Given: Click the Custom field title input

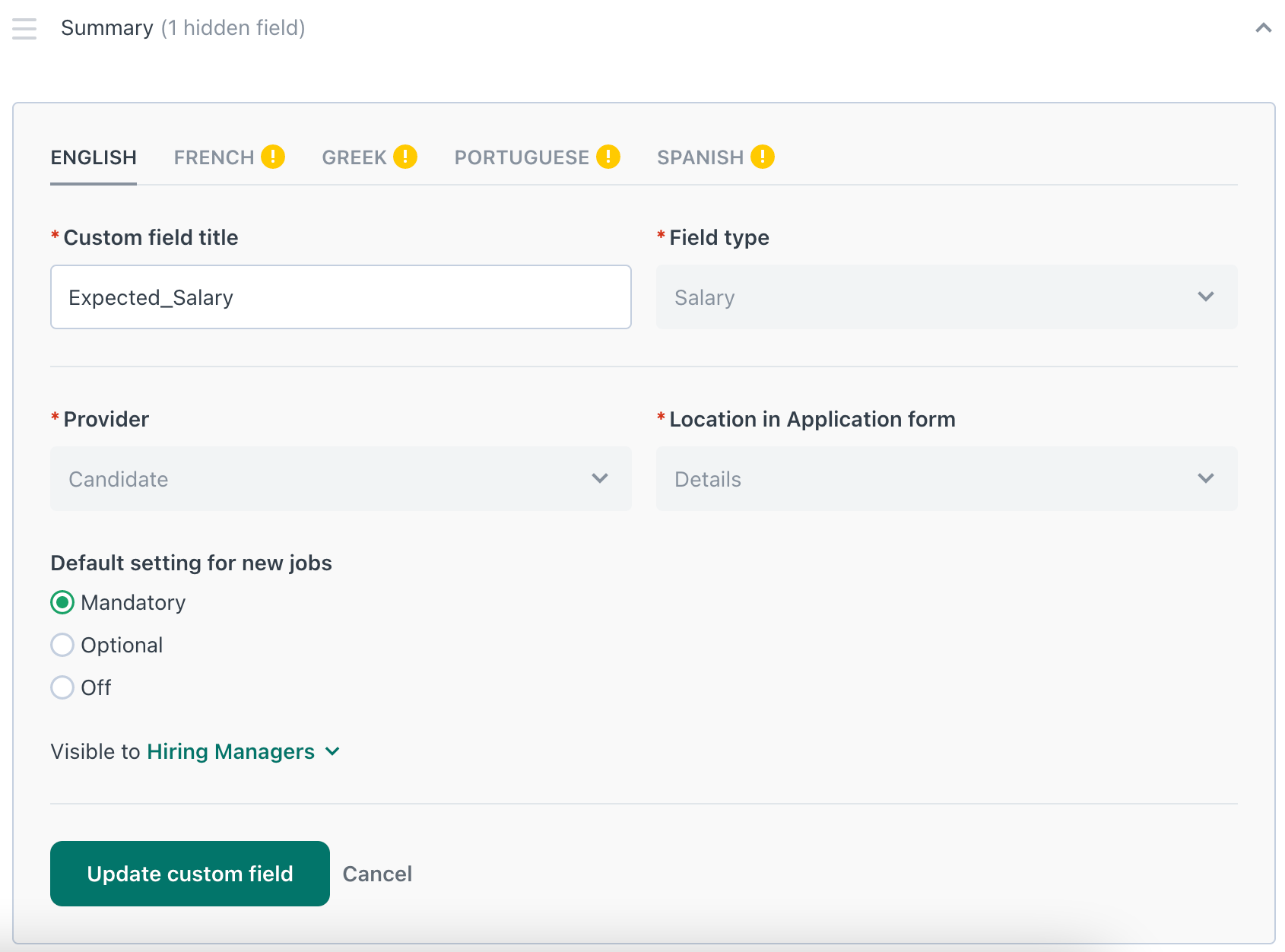Looking at the screenshot, I should [341, 297].
